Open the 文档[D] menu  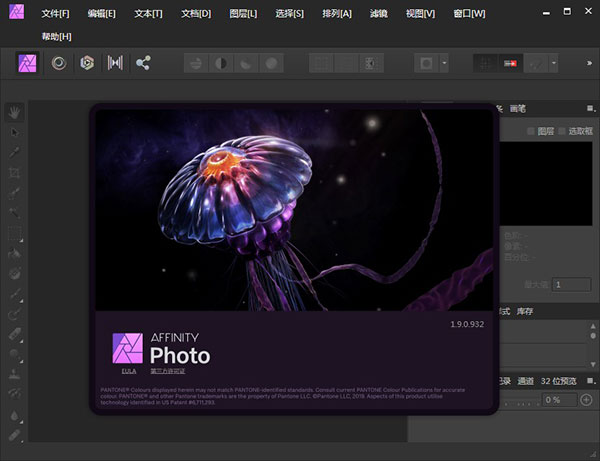pos(196,14)
